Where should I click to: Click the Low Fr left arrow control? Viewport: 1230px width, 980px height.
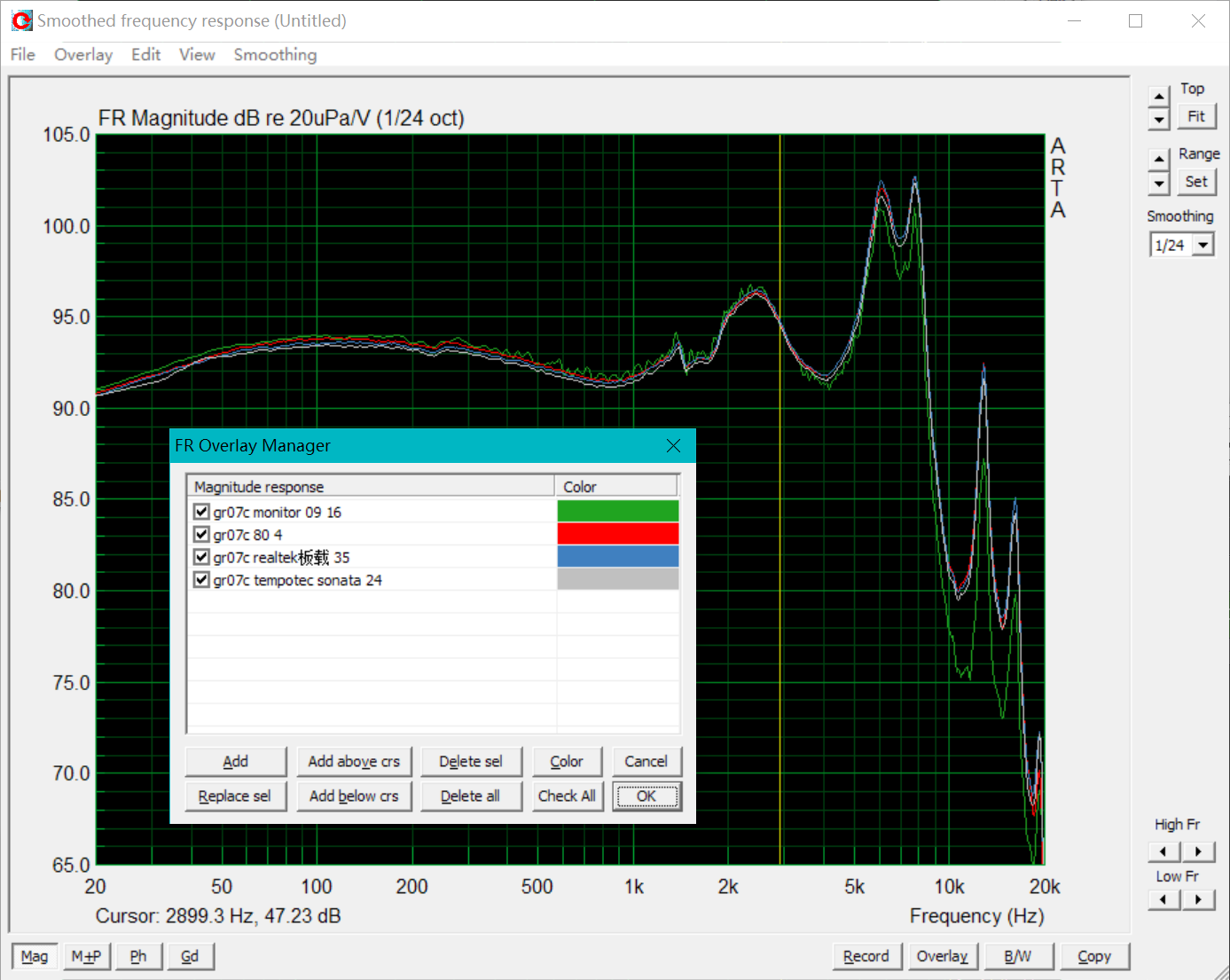point(1163,899)
